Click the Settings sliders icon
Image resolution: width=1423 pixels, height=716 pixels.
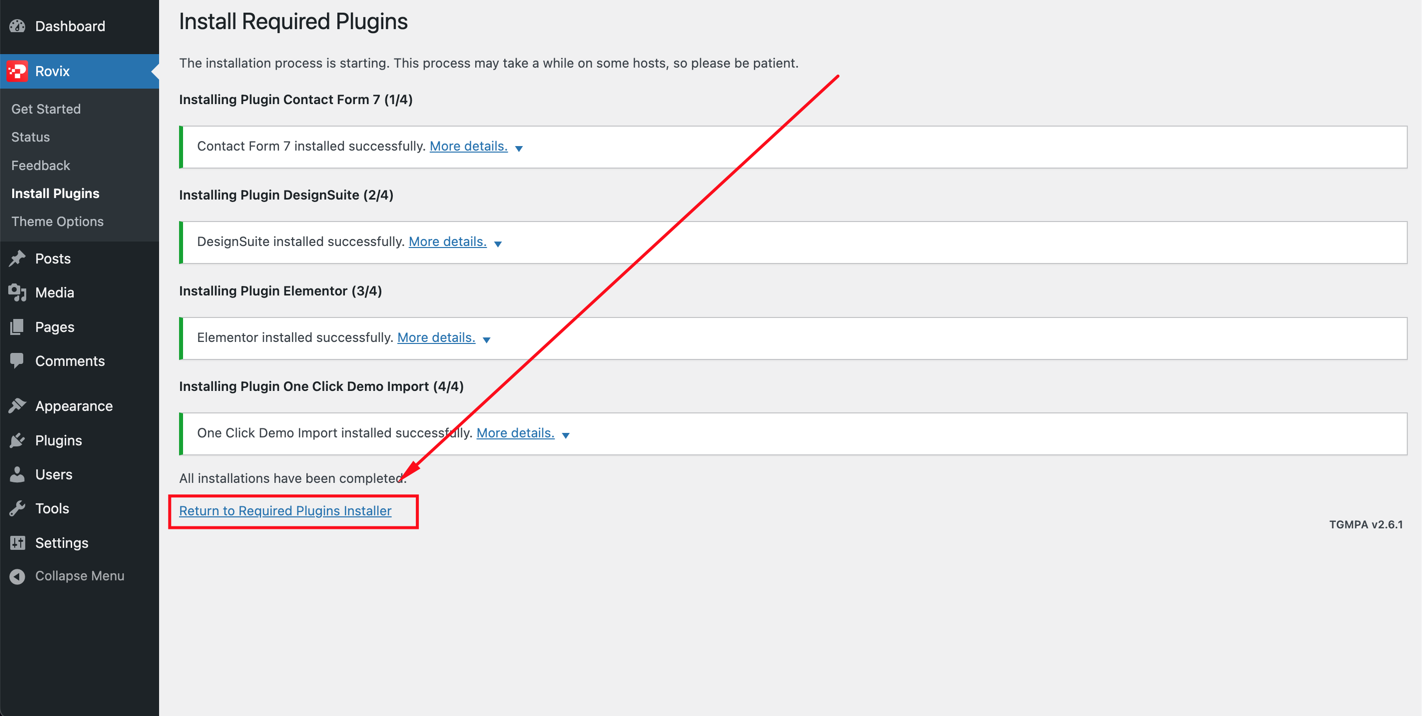(17, 543)
